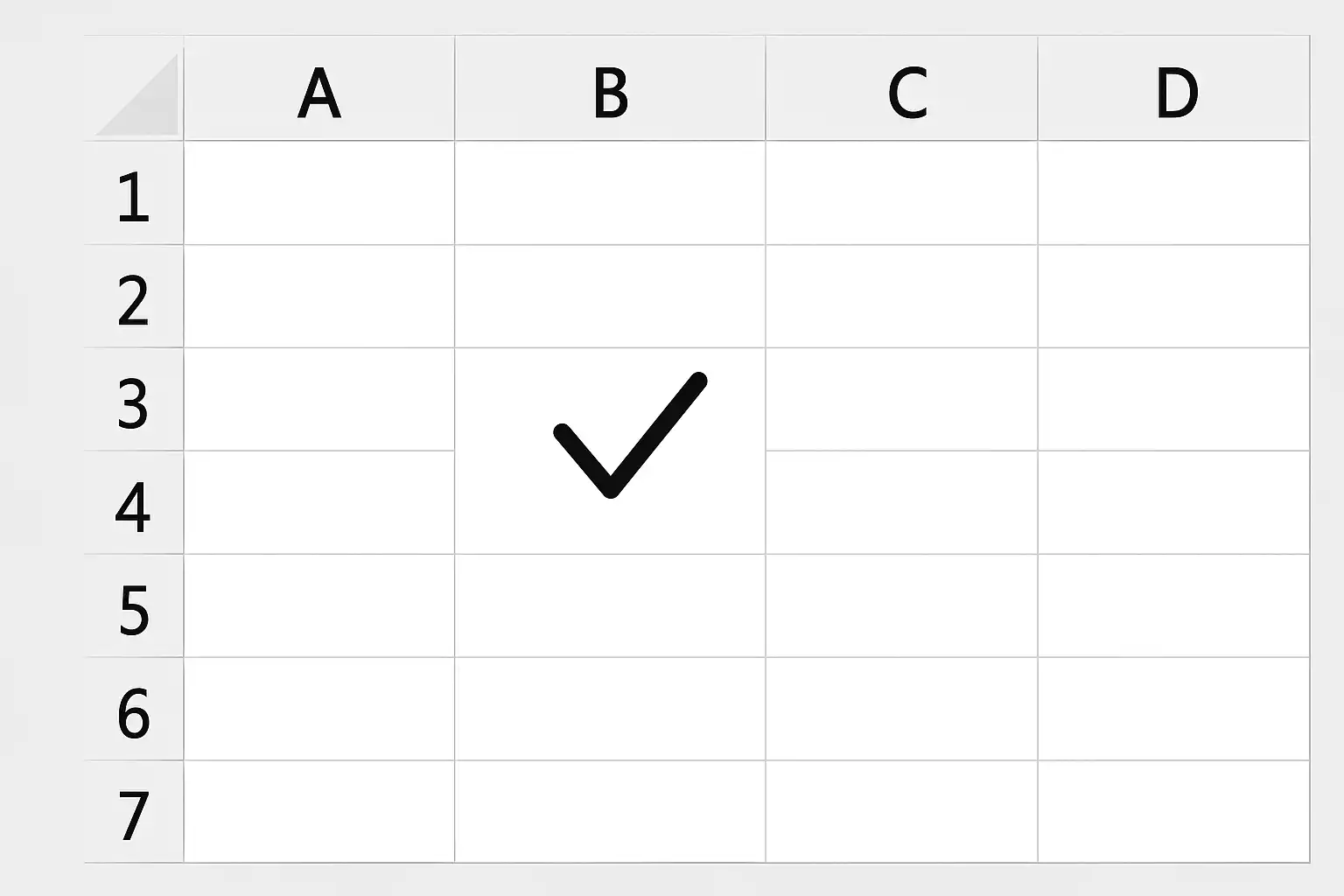Screen dimensions: 1344x896
Task: Select row 1 header
Action: tap(133, 193)
